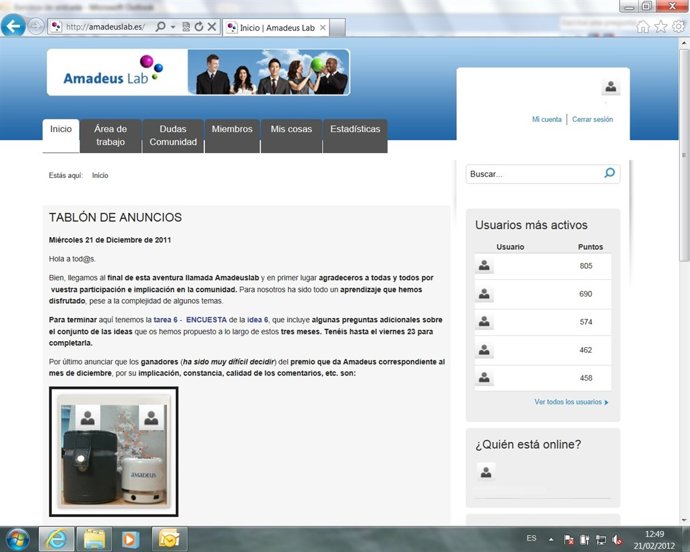
Task: Open the Miembros tab
Action: coord(232,129)
